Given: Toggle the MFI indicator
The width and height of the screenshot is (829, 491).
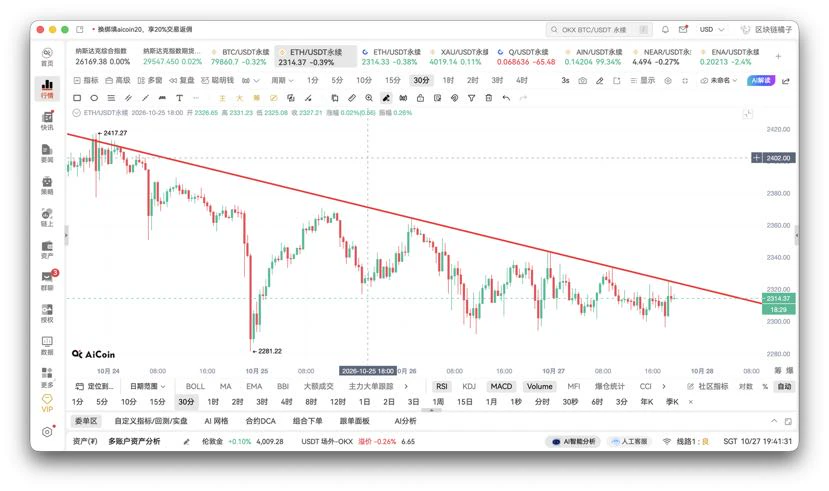Looking at the screenshot, I should click(574, 386).
